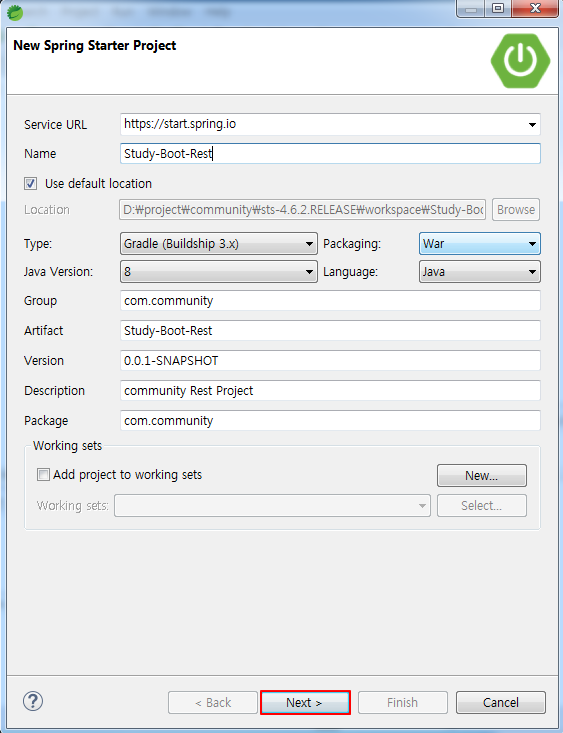Image resolution: width=563 pixels, height=733 pixels.
Task: Click the Finish button
Action: (403, 702)
